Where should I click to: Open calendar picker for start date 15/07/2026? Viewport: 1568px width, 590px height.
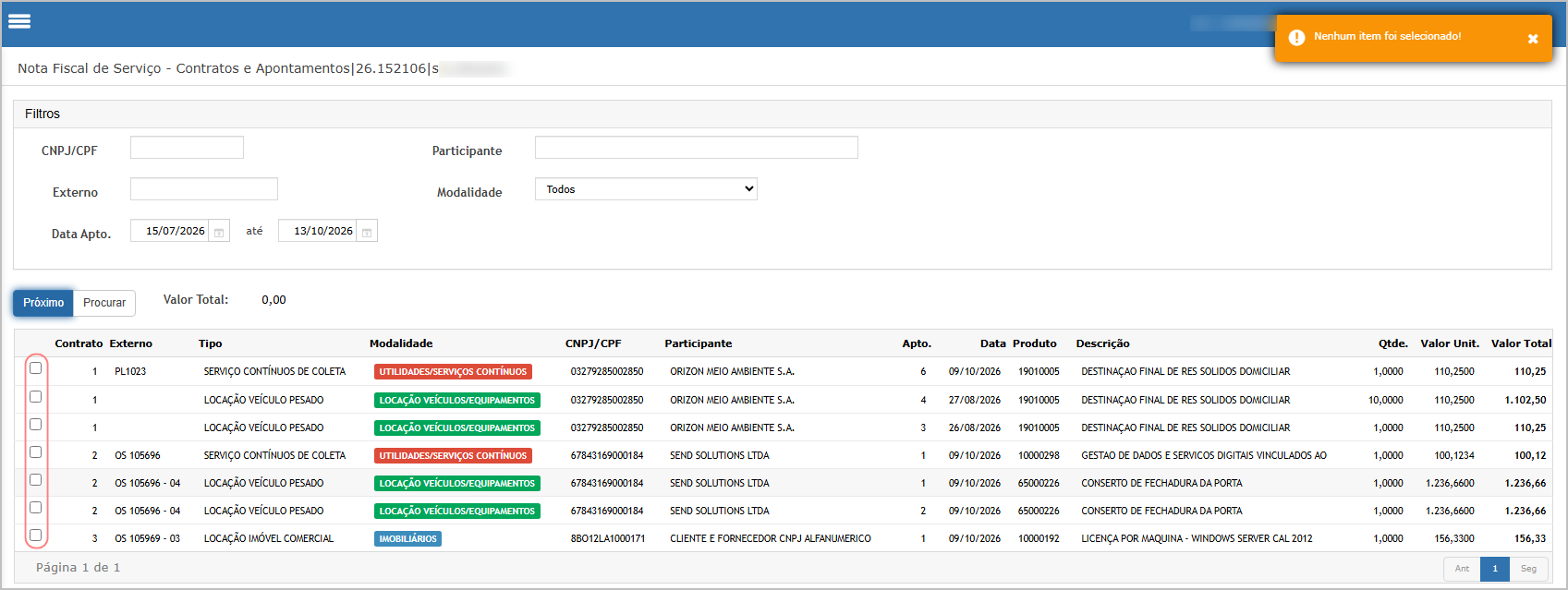(219, 232)
